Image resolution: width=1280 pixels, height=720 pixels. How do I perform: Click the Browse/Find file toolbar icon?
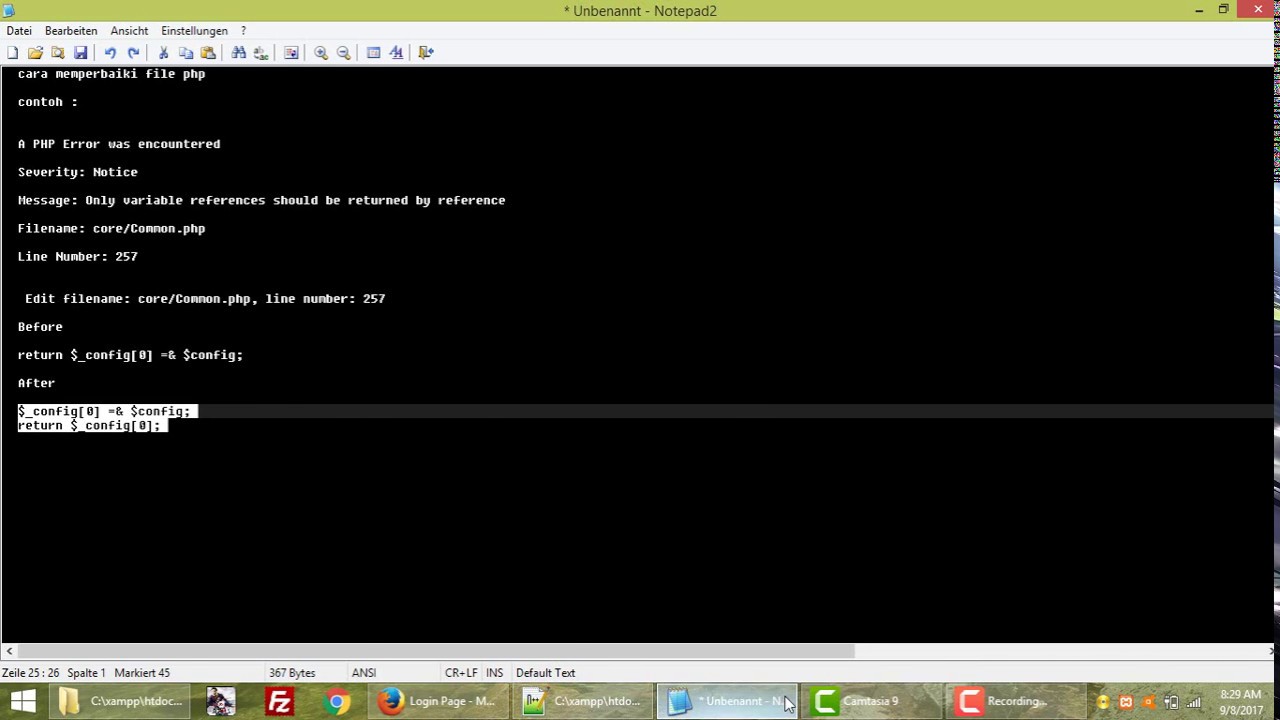click(58, 53)
